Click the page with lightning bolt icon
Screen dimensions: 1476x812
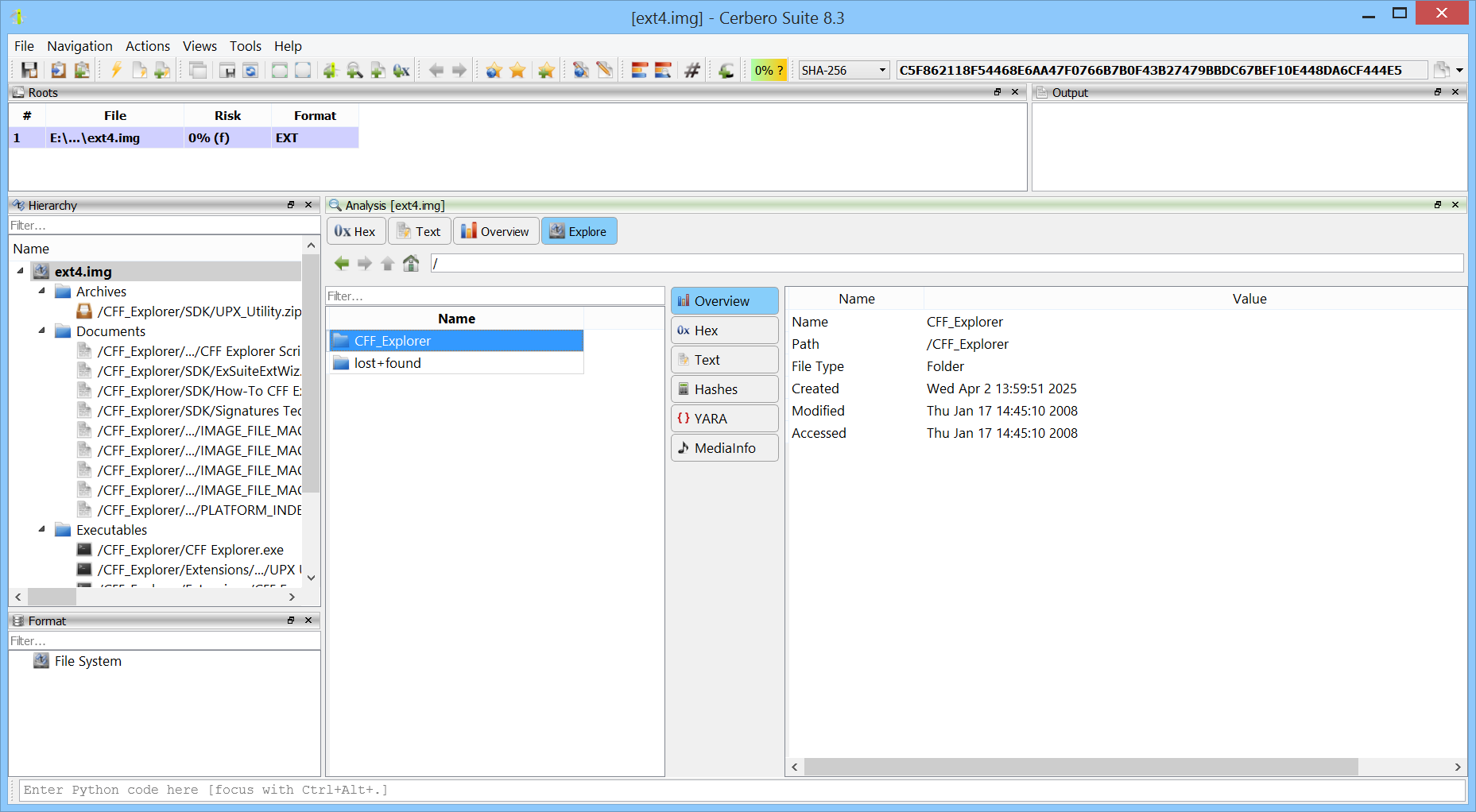139,70
